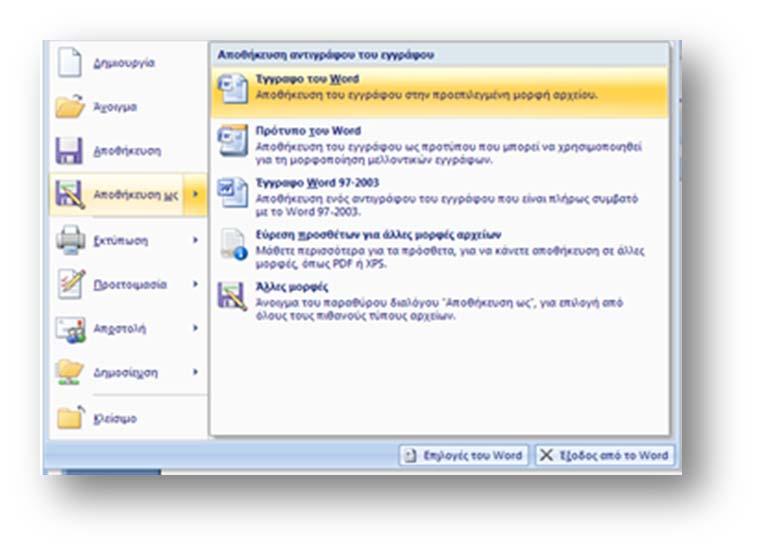The image size is (760, 553).
Task: Click description about μορφοποίηση μελλοντικών εγγράφων
Action: click(448, 153)
